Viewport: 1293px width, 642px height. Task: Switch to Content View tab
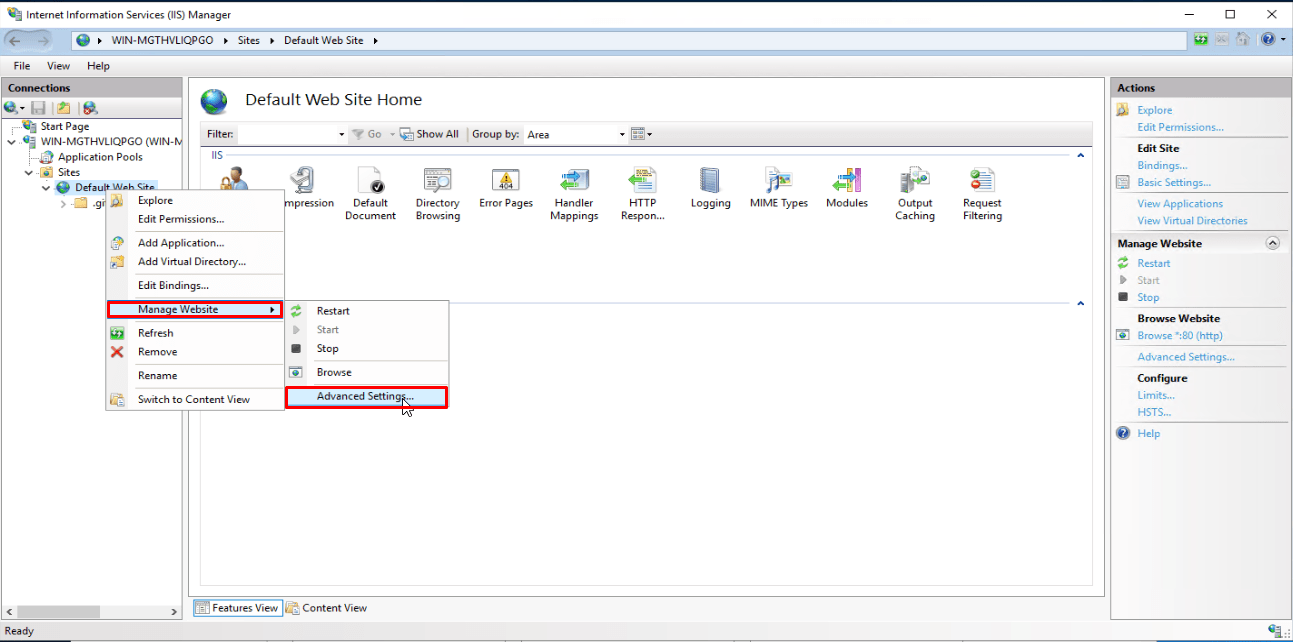(326, 608)
